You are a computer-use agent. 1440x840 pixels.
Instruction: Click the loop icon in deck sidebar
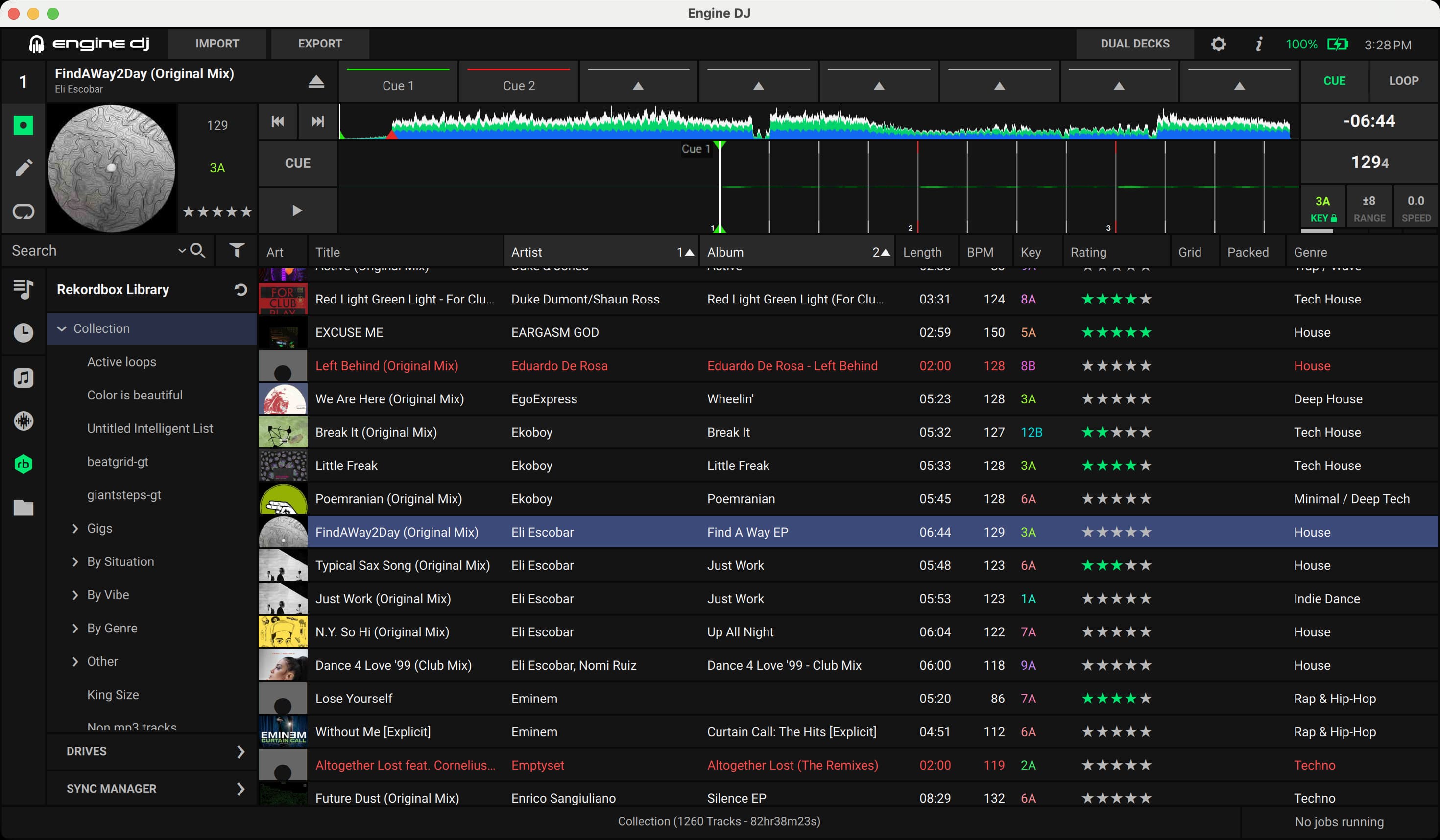(24, 212)
